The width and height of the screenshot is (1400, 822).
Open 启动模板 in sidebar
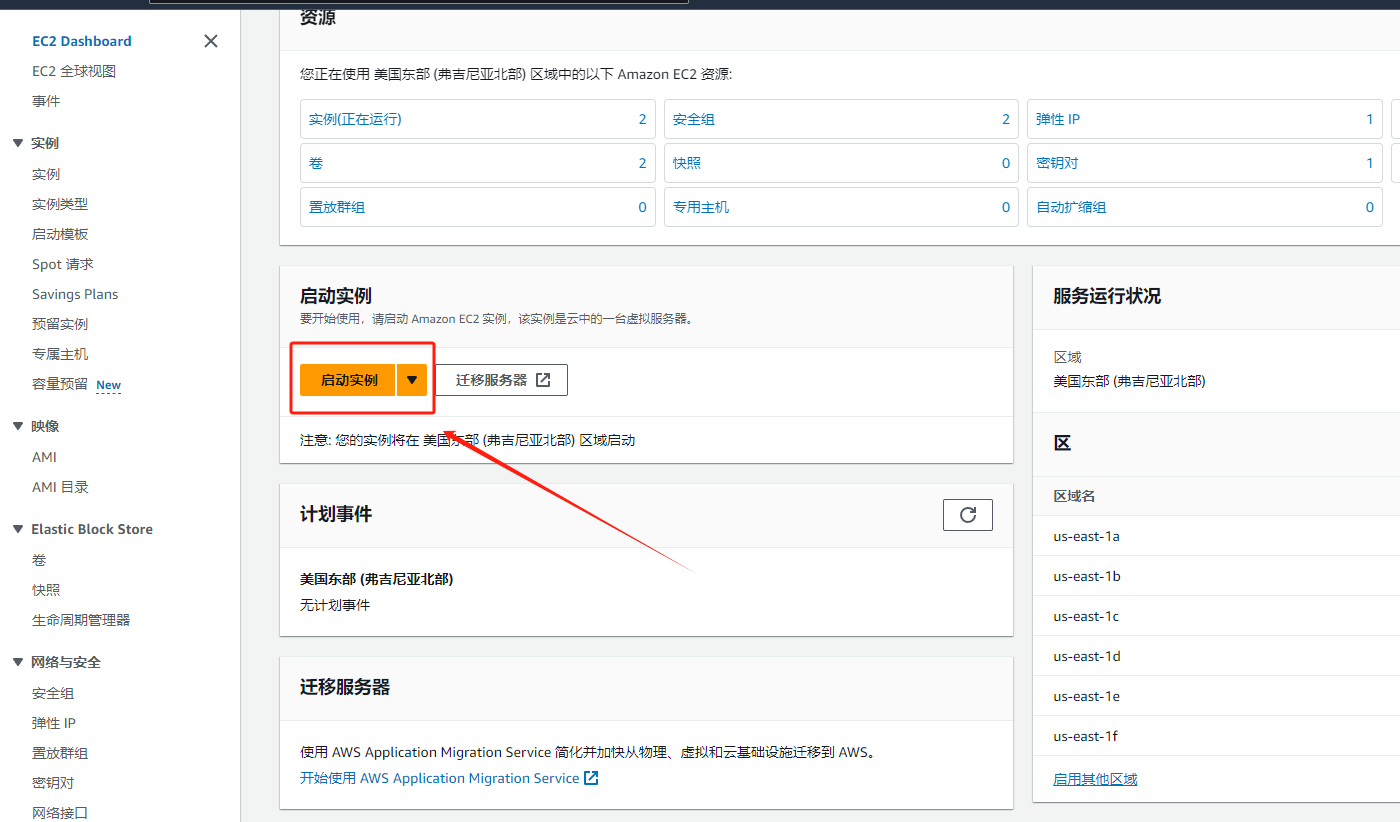coord(60,234)
